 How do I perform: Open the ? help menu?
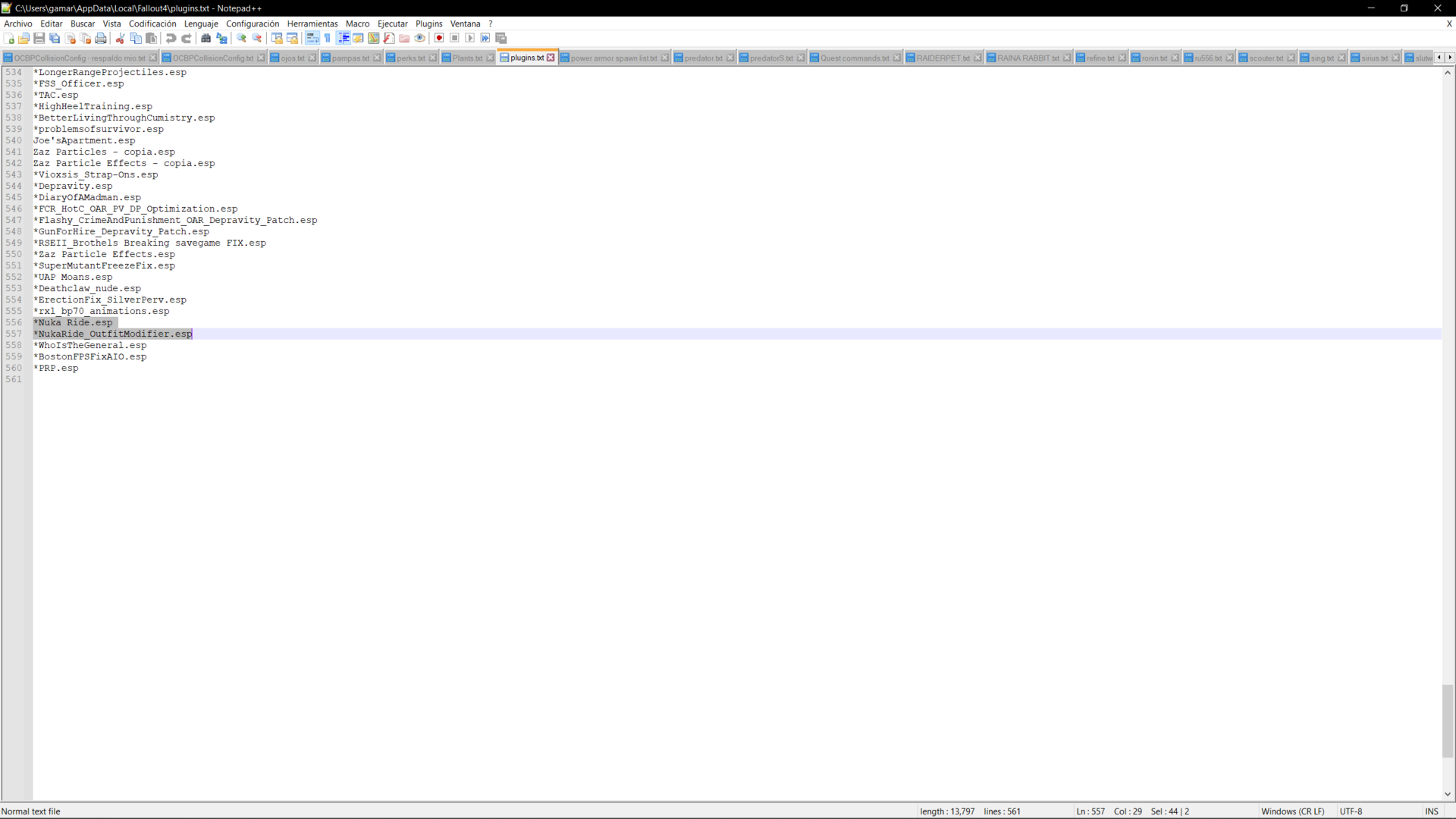pos(491,24)
